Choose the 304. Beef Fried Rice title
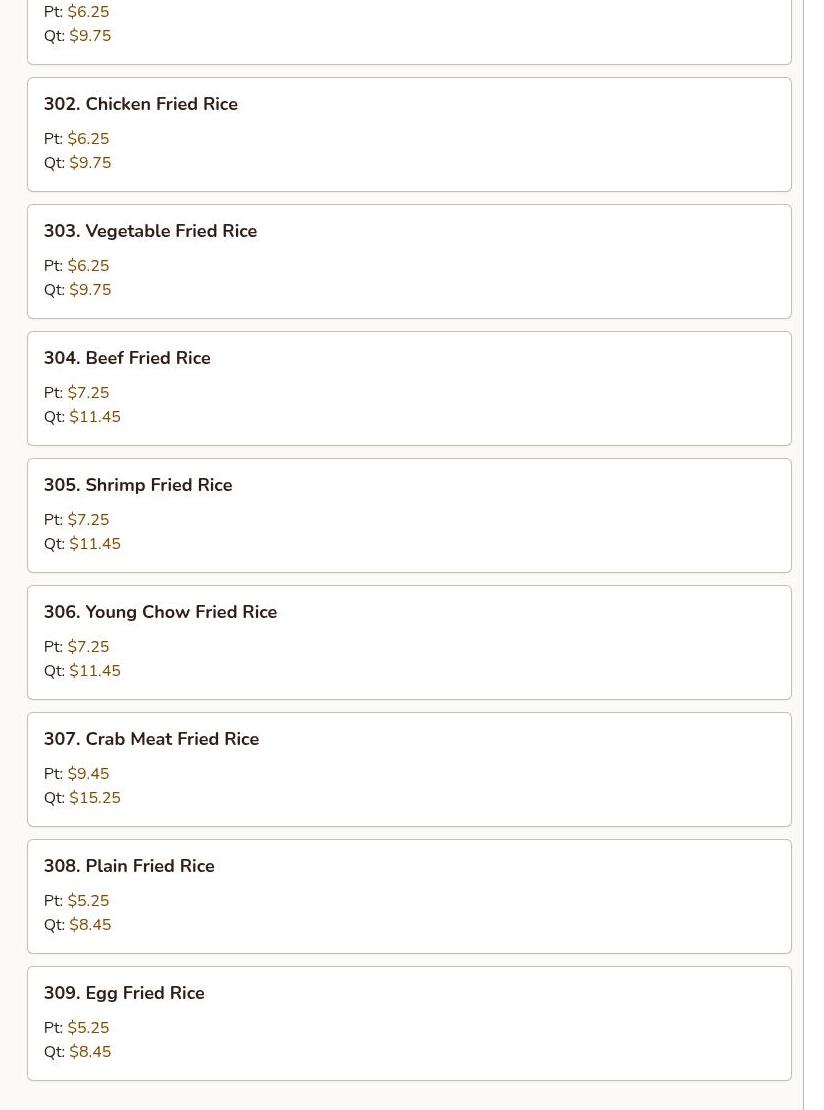Viewport: 824px width, 1110px height. 127,358
